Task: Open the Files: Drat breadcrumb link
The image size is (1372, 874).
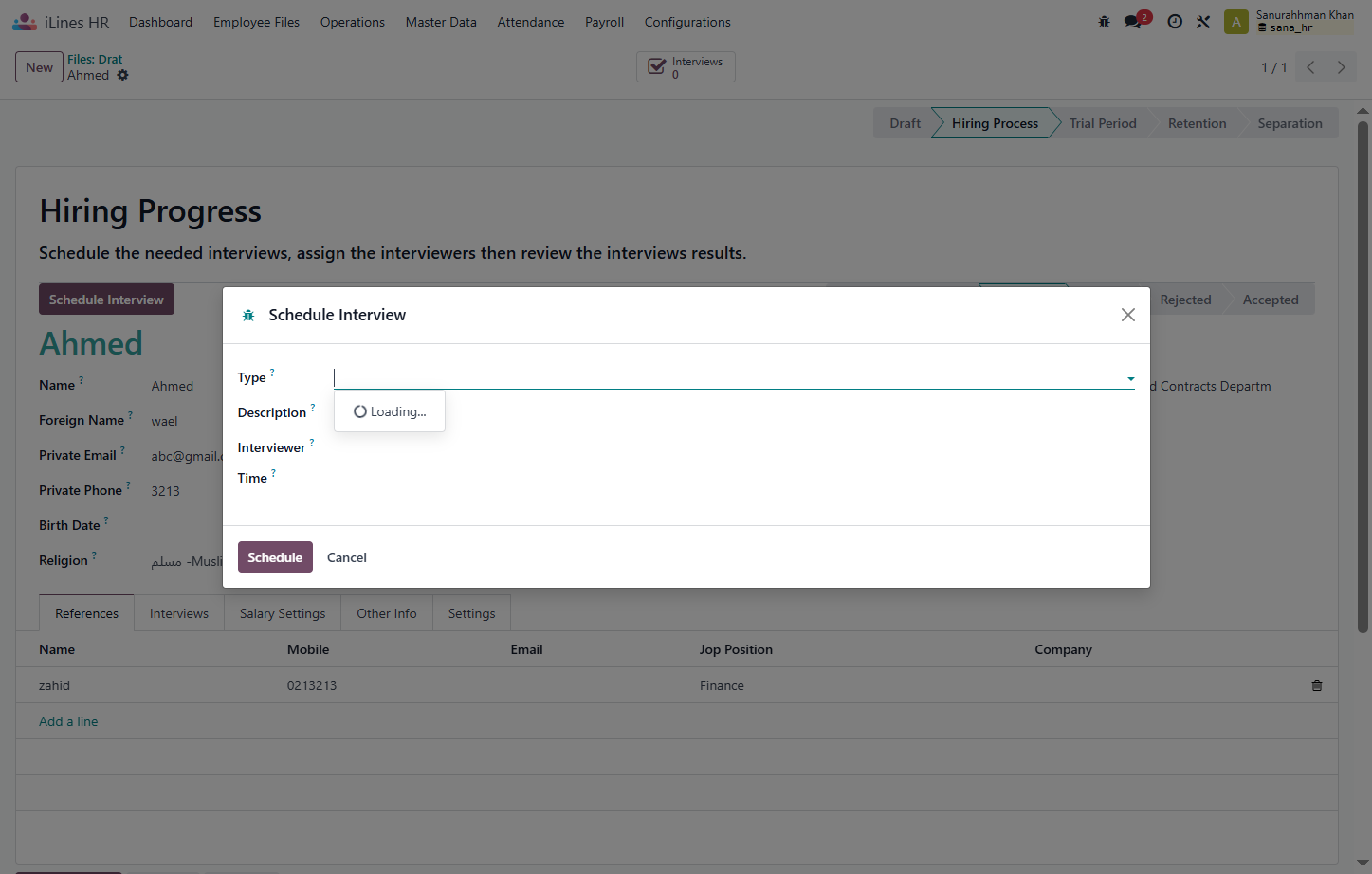Action: point(95,59)
